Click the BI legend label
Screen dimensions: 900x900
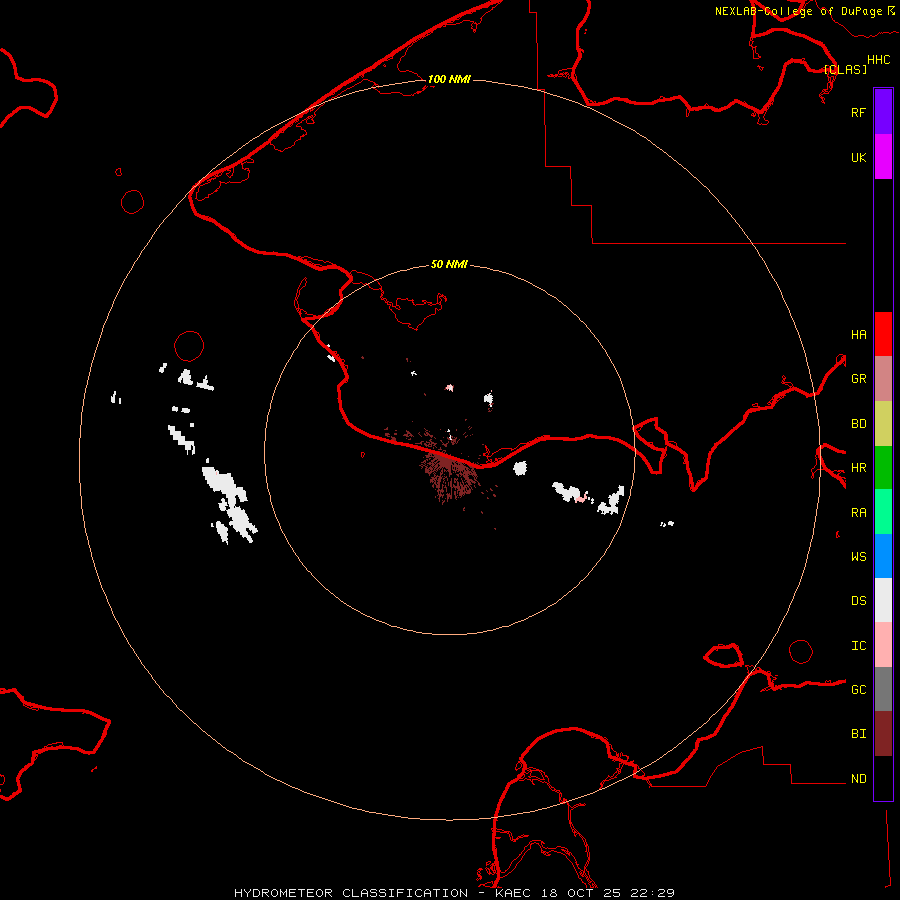858,734
